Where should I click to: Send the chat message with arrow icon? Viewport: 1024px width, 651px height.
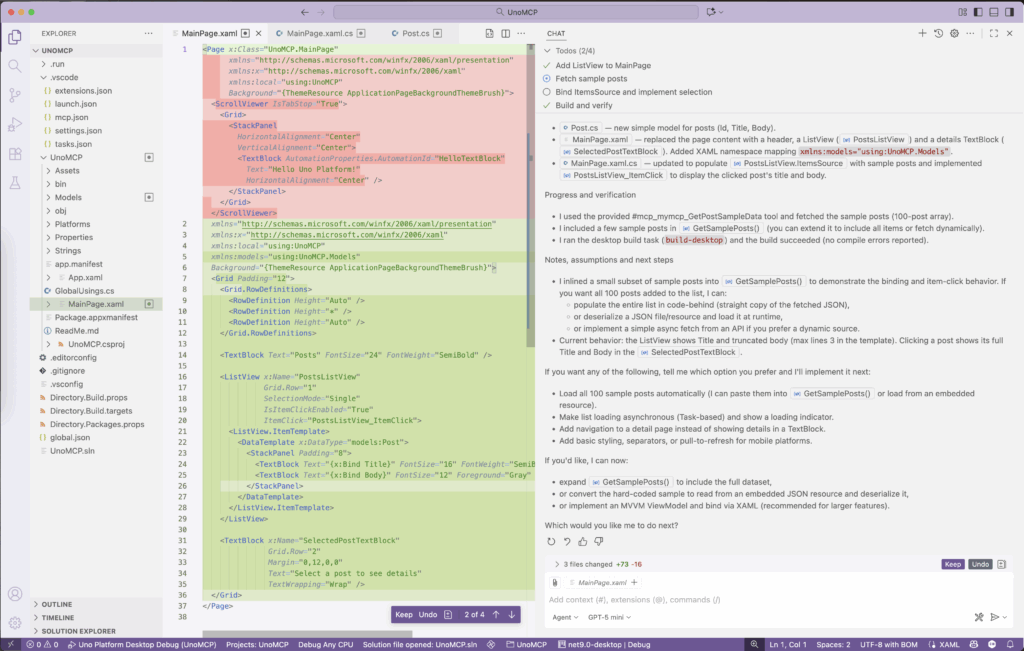point(994,618)
